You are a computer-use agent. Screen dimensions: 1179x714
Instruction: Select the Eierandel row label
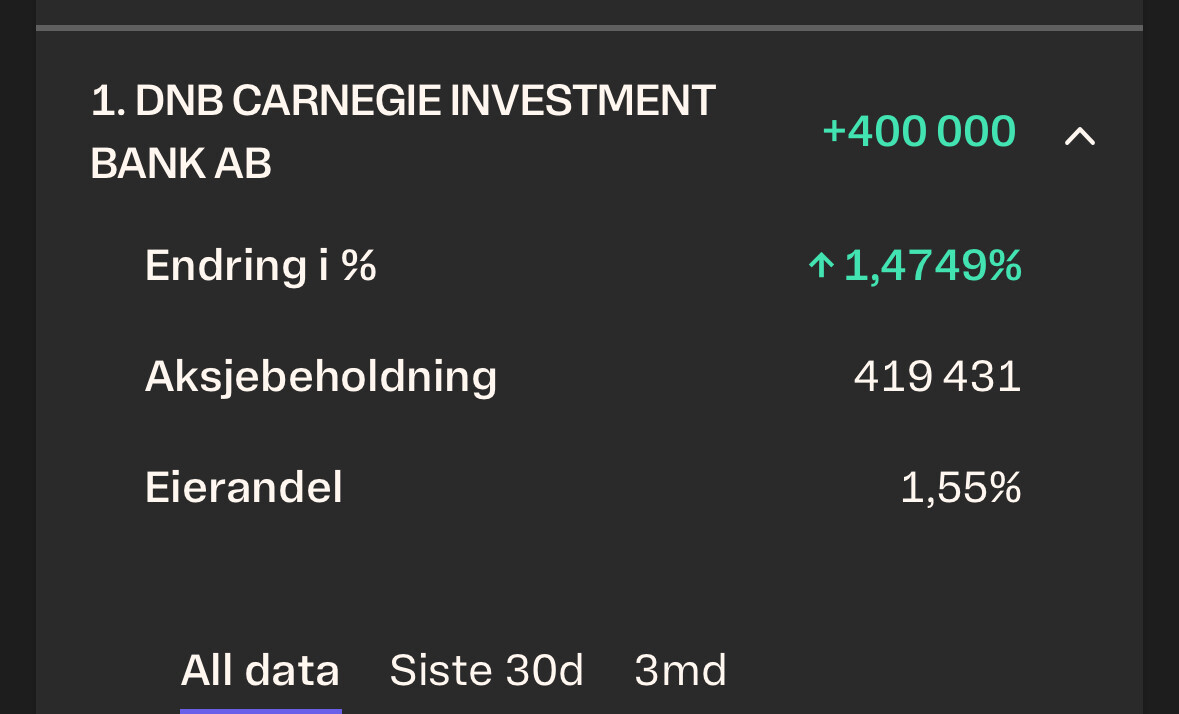tap(243, 488)
